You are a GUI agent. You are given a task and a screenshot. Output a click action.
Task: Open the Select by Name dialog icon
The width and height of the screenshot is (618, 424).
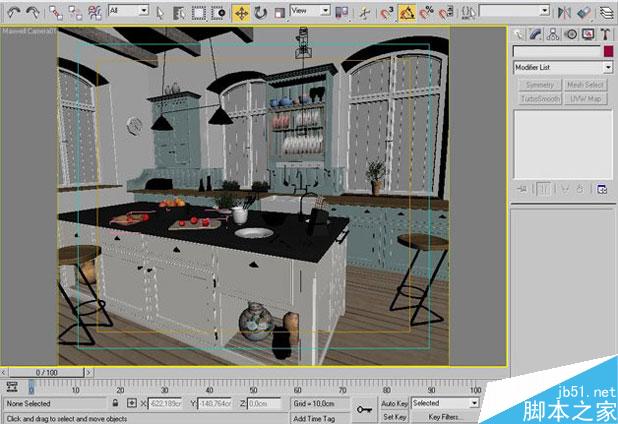[179, 13]
